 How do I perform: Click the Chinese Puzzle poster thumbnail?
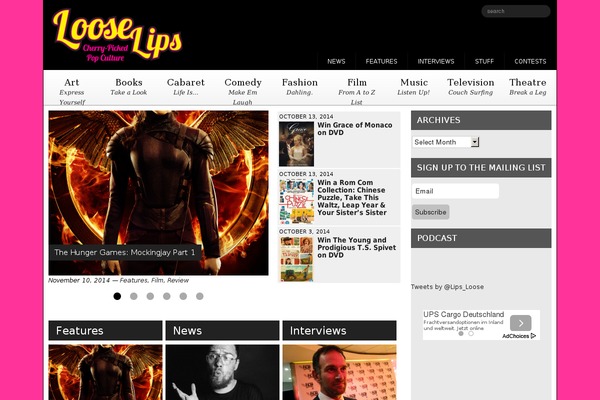(296, 201)
